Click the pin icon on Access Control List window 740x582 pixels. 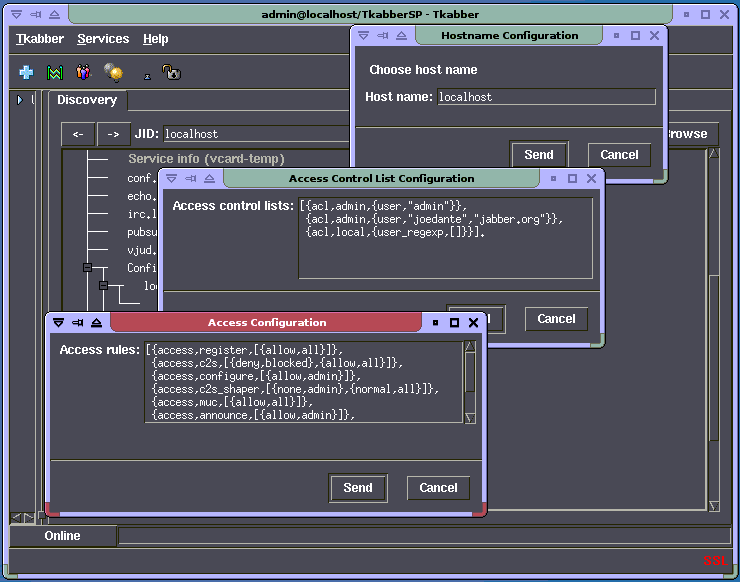click(x=191, y=178)
